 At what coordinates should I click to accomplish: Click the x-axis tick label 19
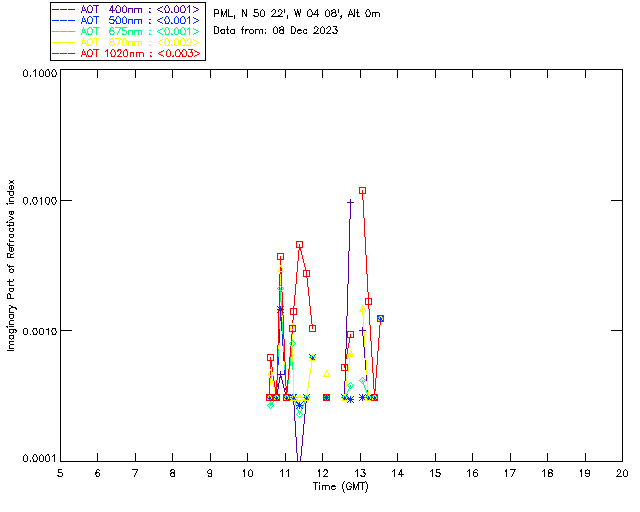pos(585,473)
